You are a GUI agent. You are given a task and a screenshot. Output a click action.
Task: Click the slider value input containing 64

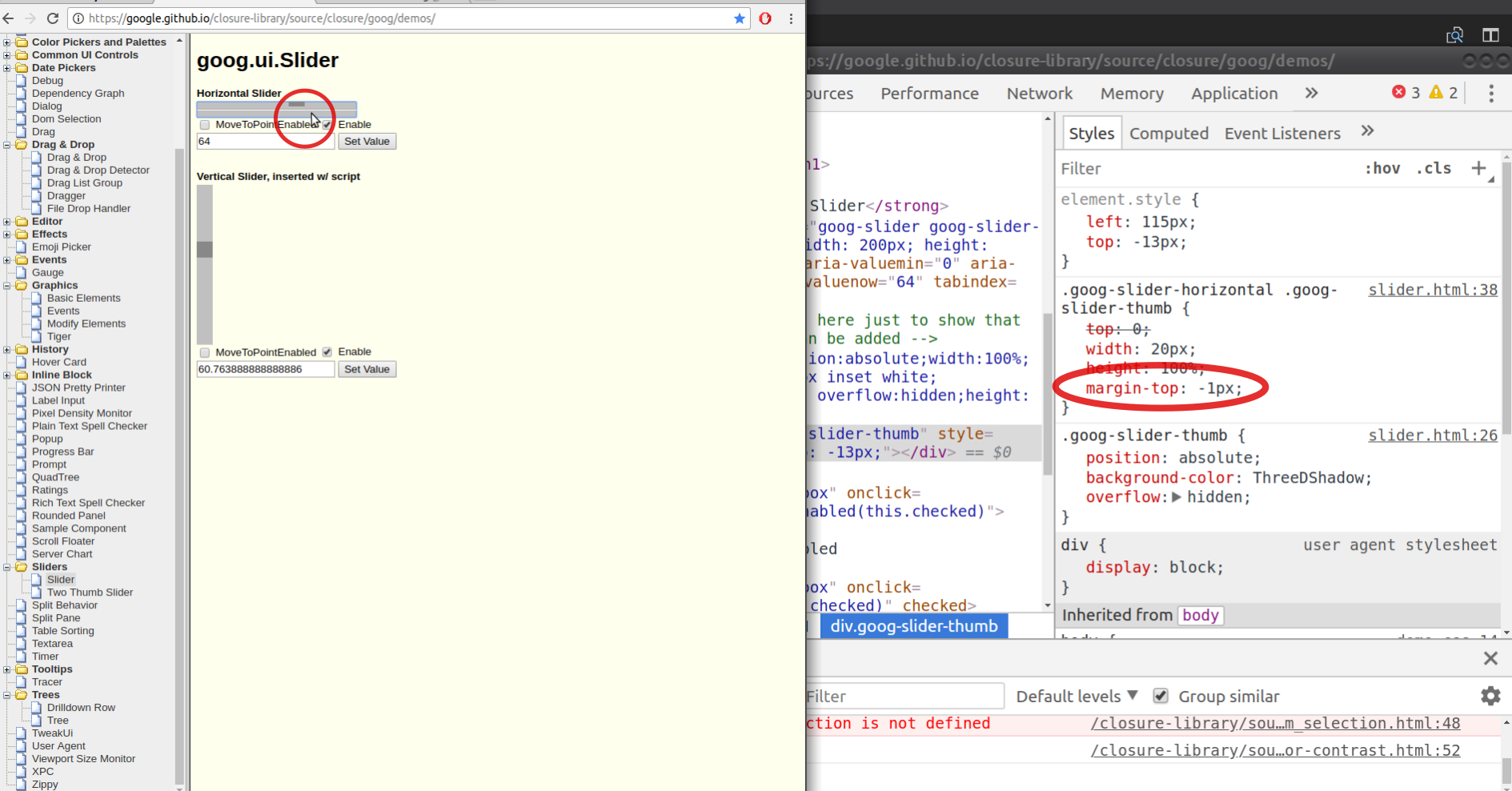pos(264,141)
